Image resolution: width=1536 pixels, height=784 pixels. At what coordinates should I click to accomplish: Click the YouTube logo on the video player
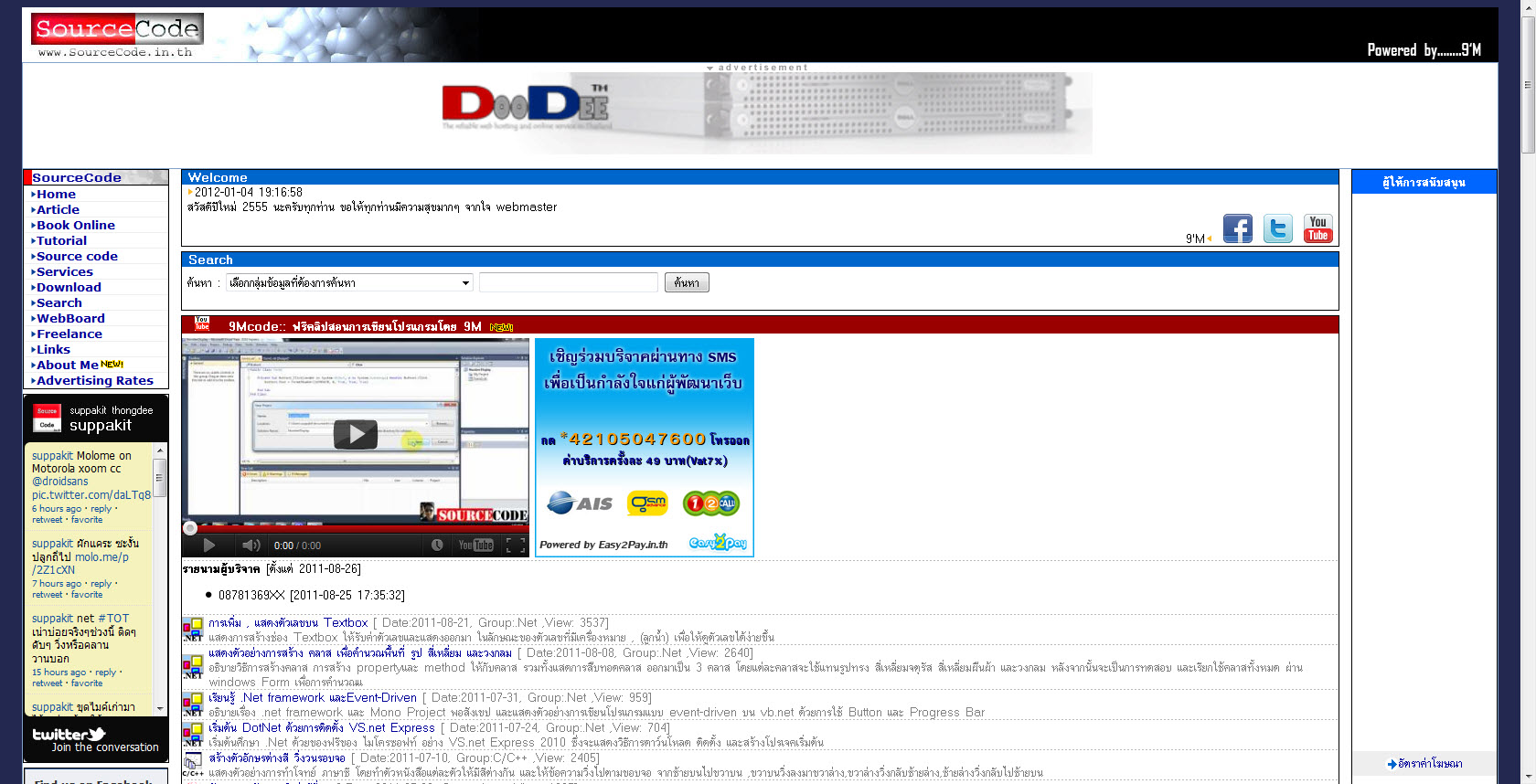pos(475,546)
